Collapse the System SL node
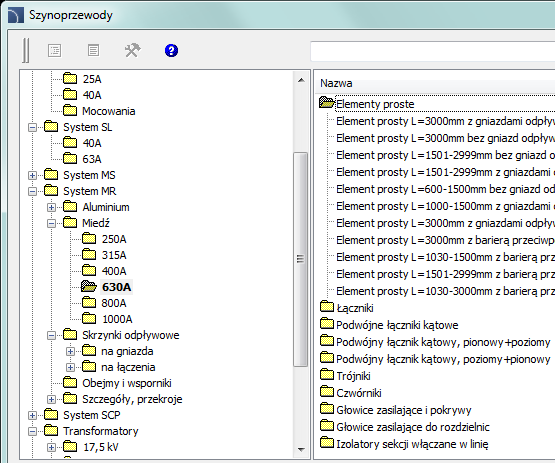Image resolution: width=555 pixels, height=463 pixels. pos(32,127)
